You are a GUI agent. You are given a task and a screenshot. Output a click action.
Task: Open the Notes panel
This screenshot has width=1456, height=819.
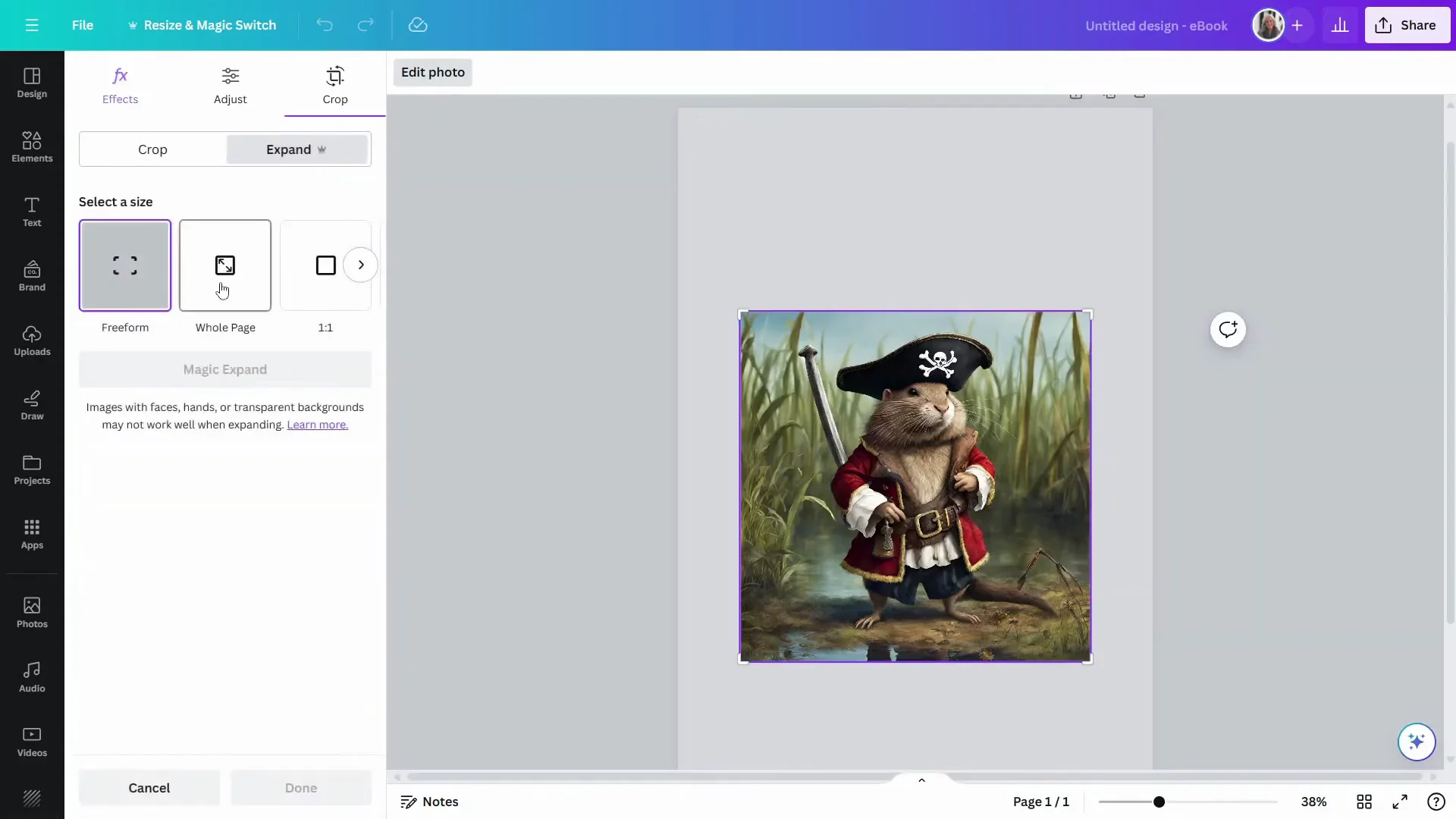point(429,802)
